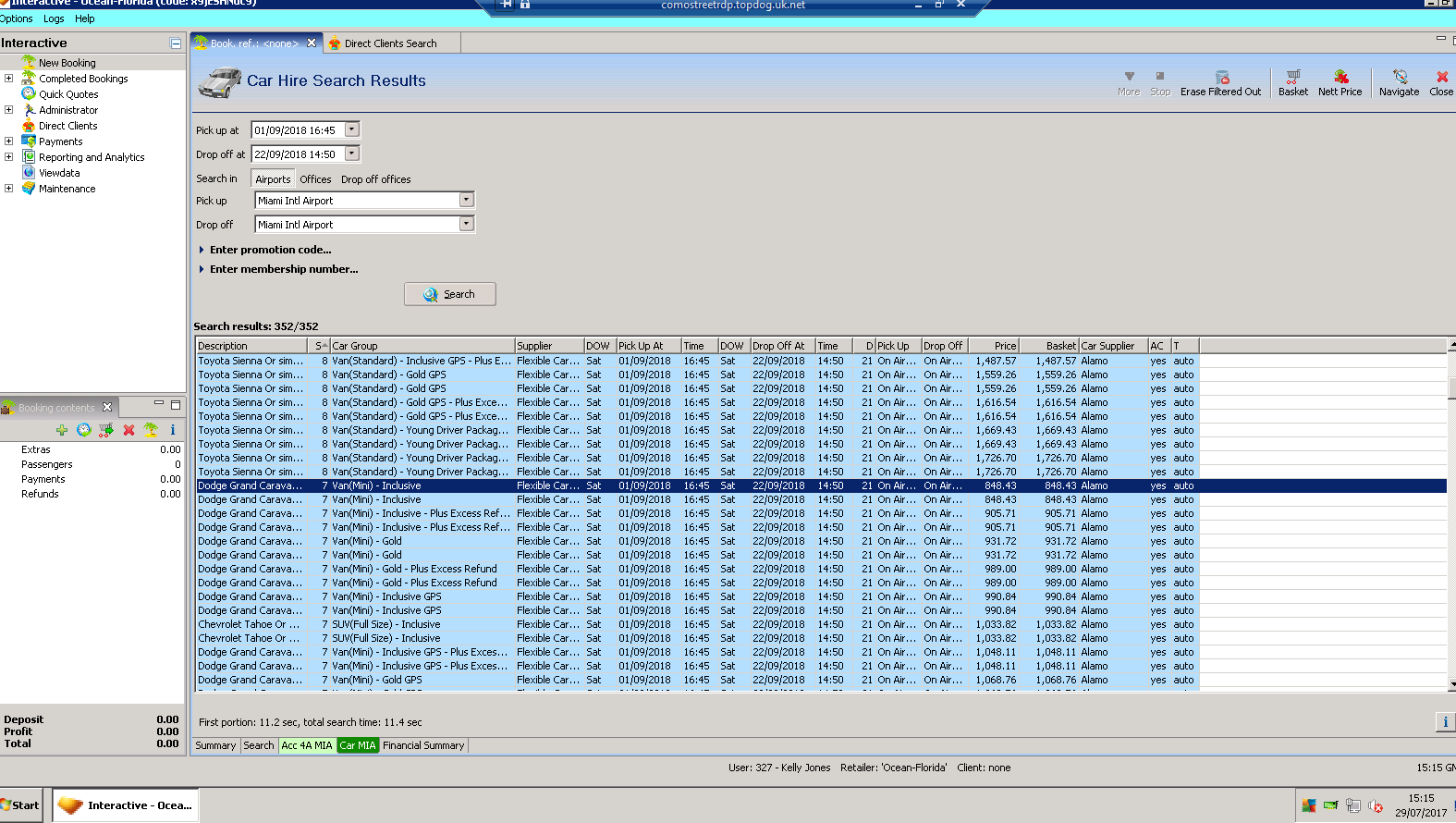Expand the Enter promotion code section
1456x823 pixels.
coord(270,250)
